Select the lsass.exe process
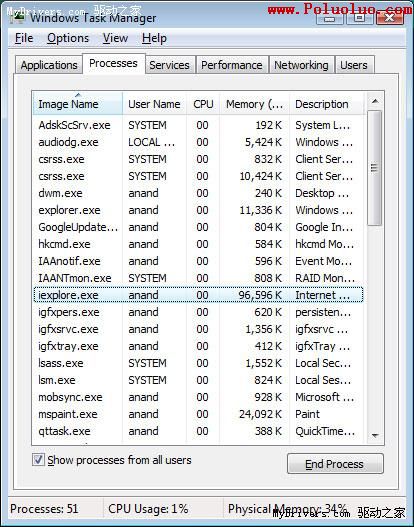This screenshot has height=527, width=414. tap(198, 363)
